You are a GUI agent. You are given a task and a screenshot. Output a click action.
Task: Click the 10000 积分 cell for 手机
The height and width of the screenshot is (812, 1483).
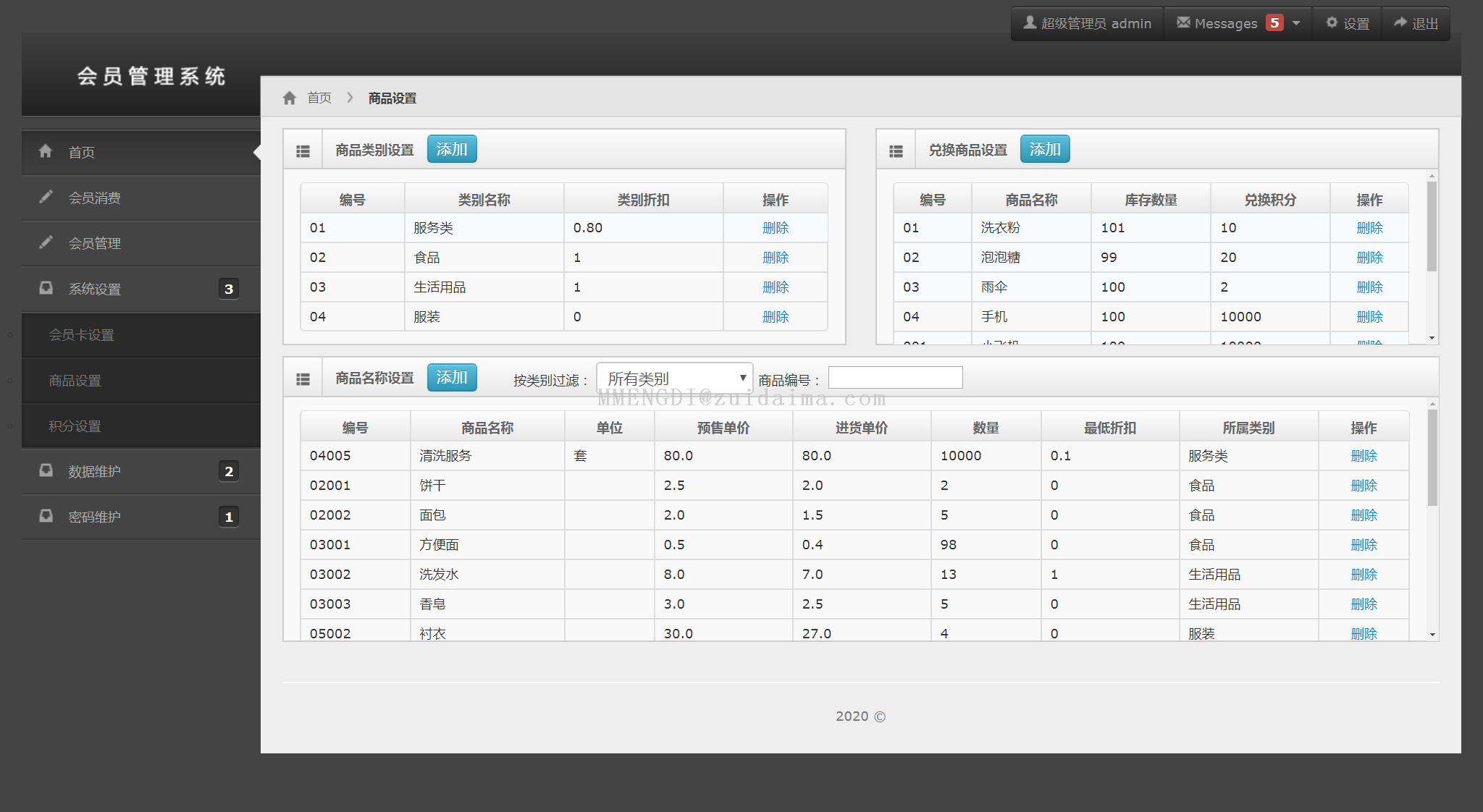1270,317
